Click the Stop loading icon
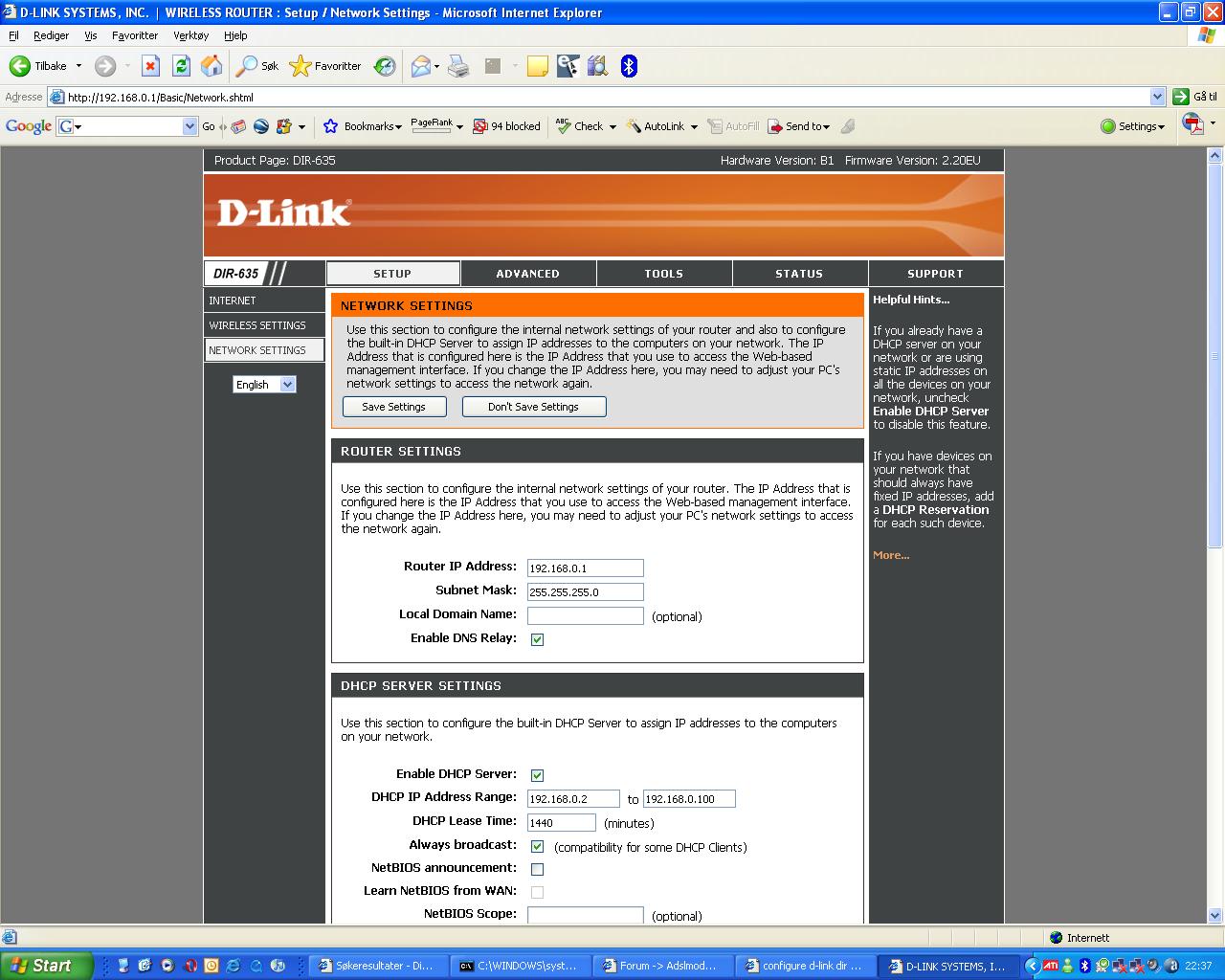This screenshot has height=980, width=1225. [150, 66]
